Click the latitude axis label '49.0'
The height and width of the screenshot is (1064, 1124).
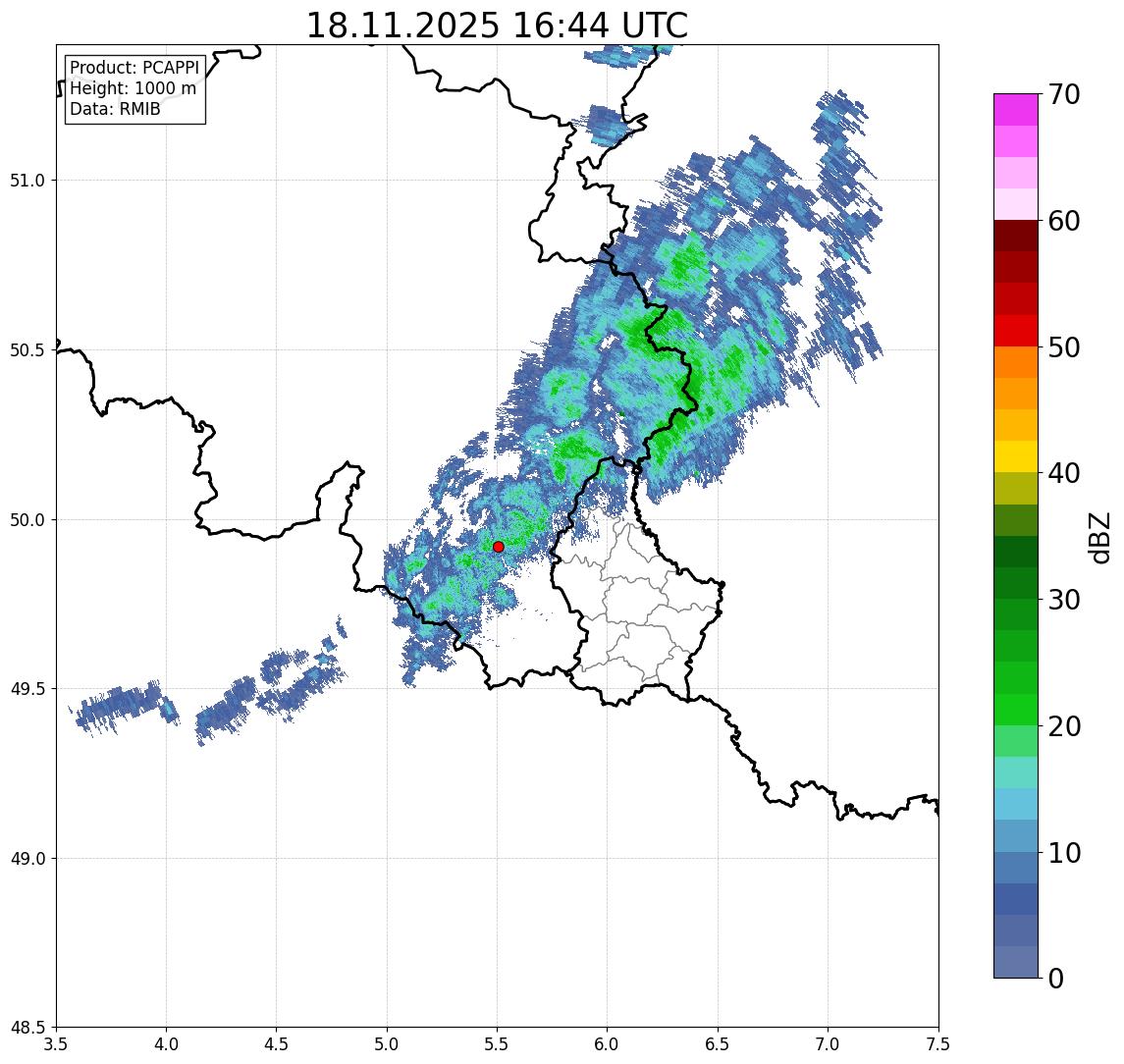(27, 858)
